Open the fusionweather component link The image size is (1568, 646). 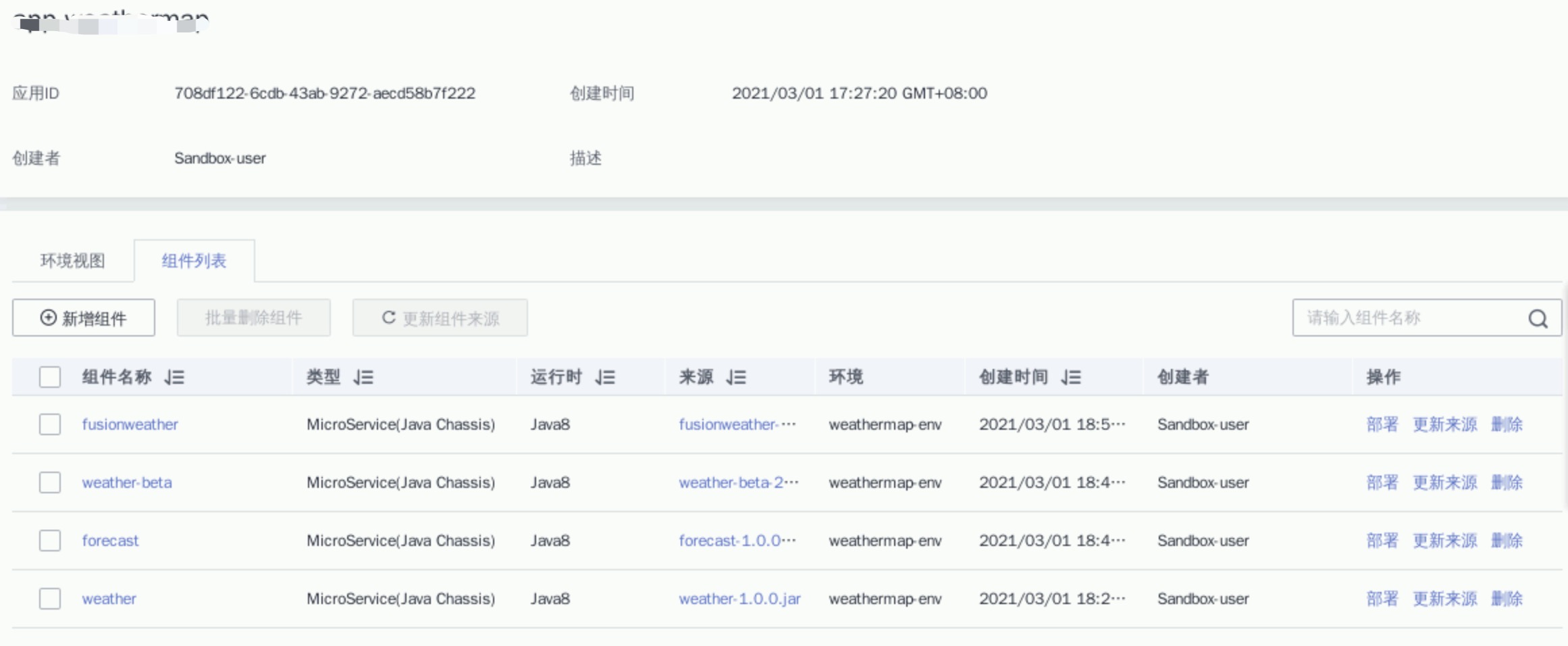coord(130,424)
